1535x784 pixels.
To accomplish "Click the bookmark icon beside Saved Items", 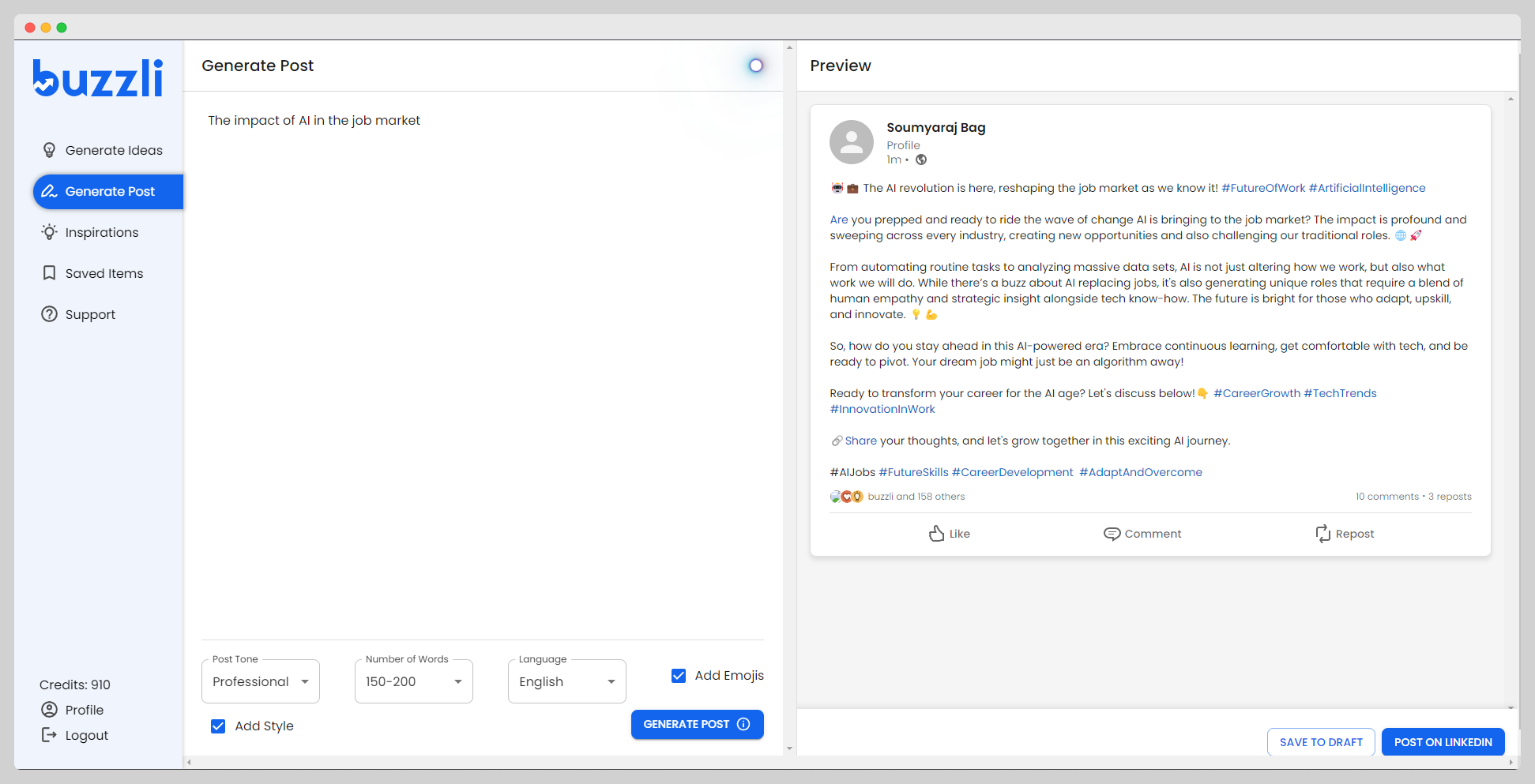I will (x=49, y=273).
